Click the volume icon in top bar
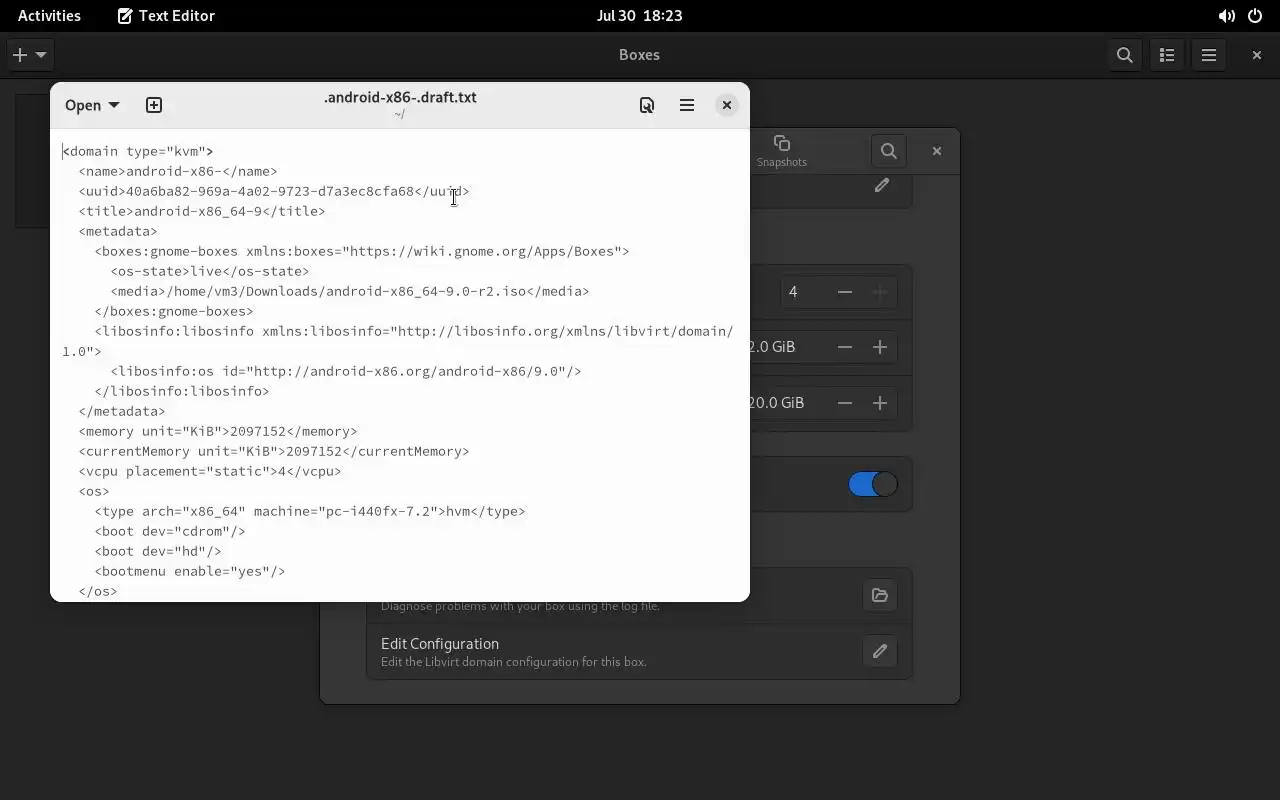Image resolution: width=1280 pixels, height=800 pixels. [x=1226, y=16]
